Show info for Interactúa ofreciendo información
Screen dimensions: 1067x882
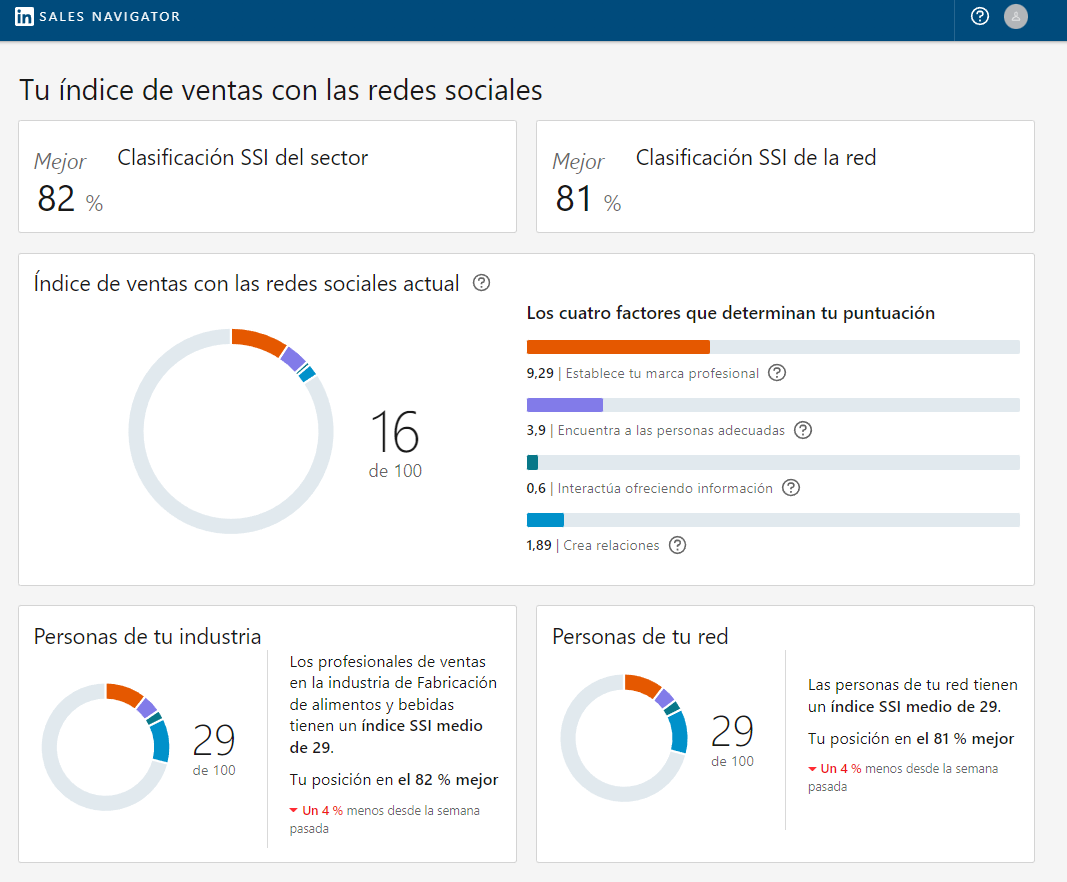(791, 488)
